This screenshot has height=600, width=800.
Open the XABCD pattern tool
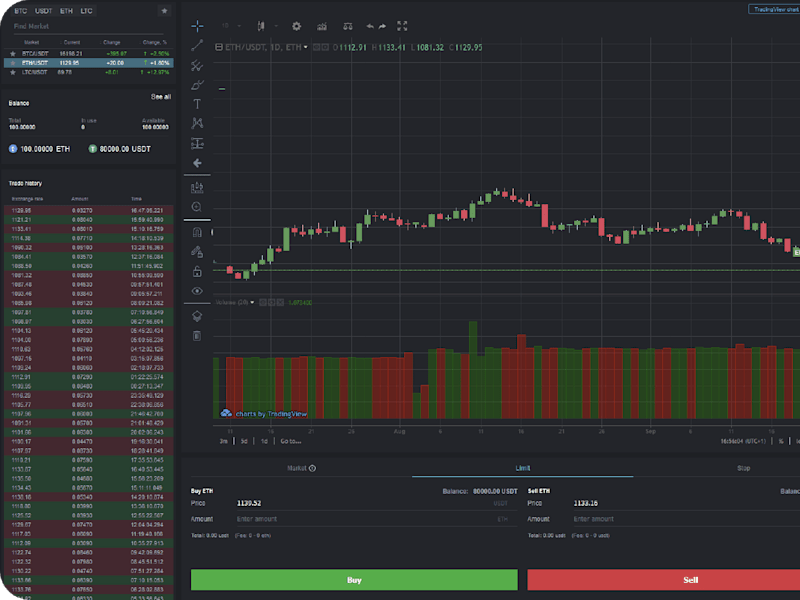point(197,123)
